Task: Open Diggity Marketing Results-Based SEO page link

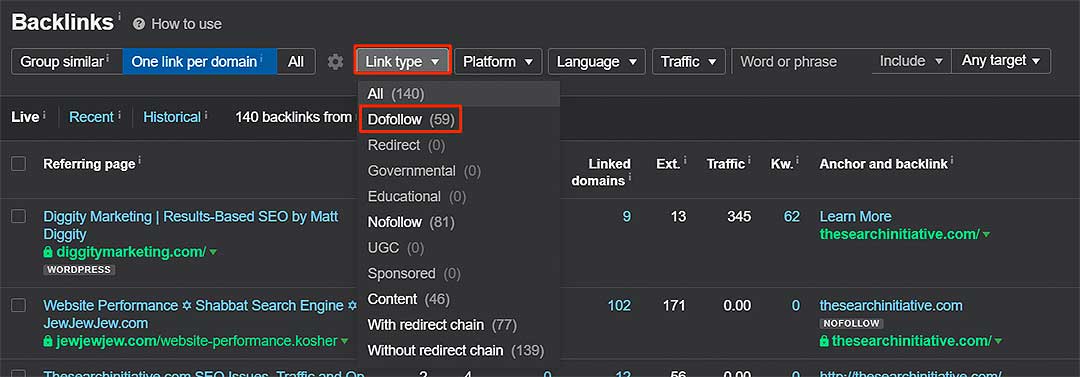Action: [191, 225]
